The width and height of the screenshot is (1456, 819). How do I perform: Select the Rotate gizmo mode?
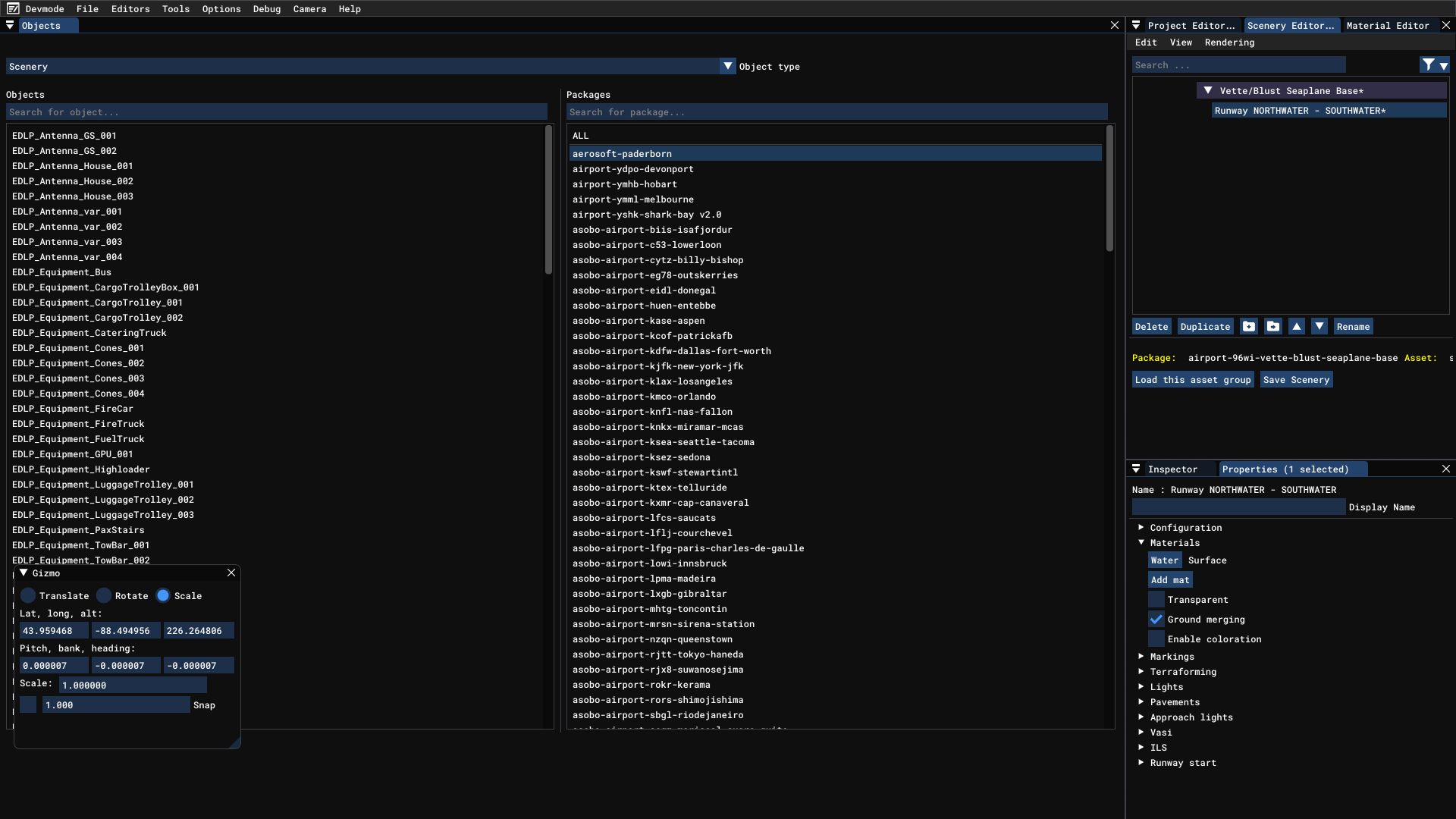point(104,596)
